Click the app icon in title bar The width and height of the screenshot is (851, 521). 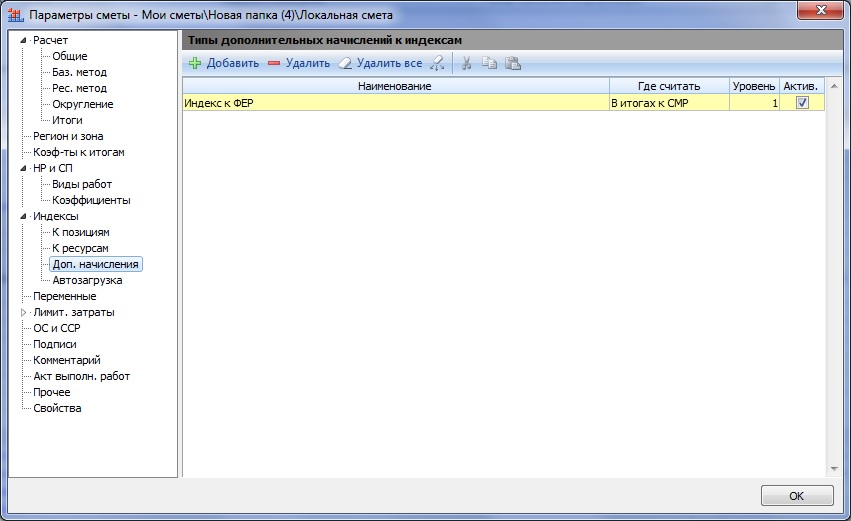point(16,15)
